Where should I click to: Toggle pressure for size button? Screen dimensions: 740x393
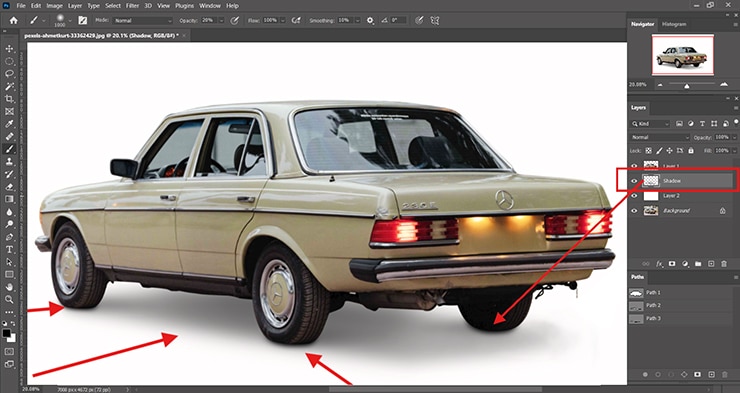pyautogui.click(x=419, y=20)
